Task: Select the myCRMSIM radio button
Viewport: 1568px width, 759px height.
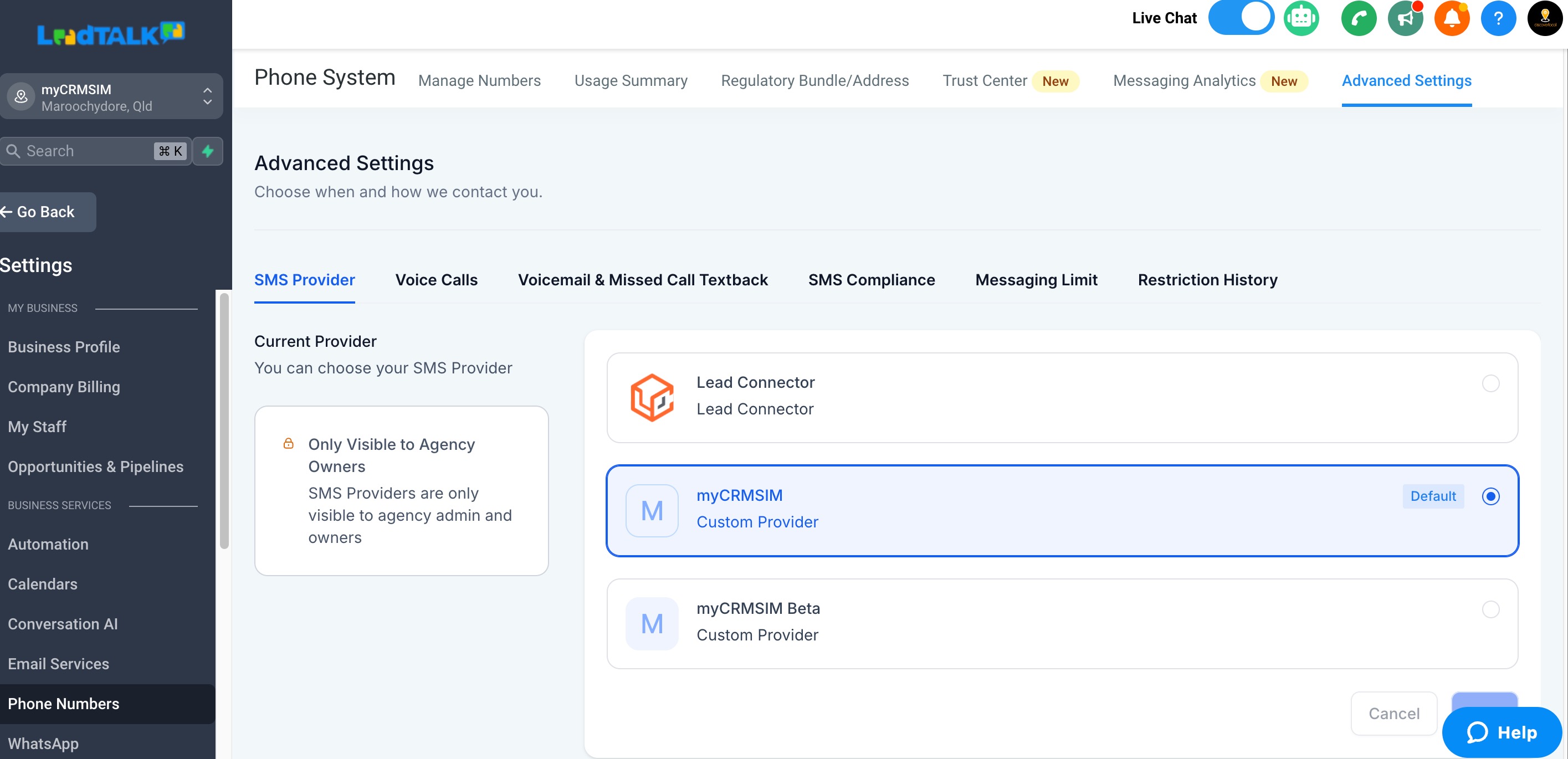Action: pos(1490,496)
